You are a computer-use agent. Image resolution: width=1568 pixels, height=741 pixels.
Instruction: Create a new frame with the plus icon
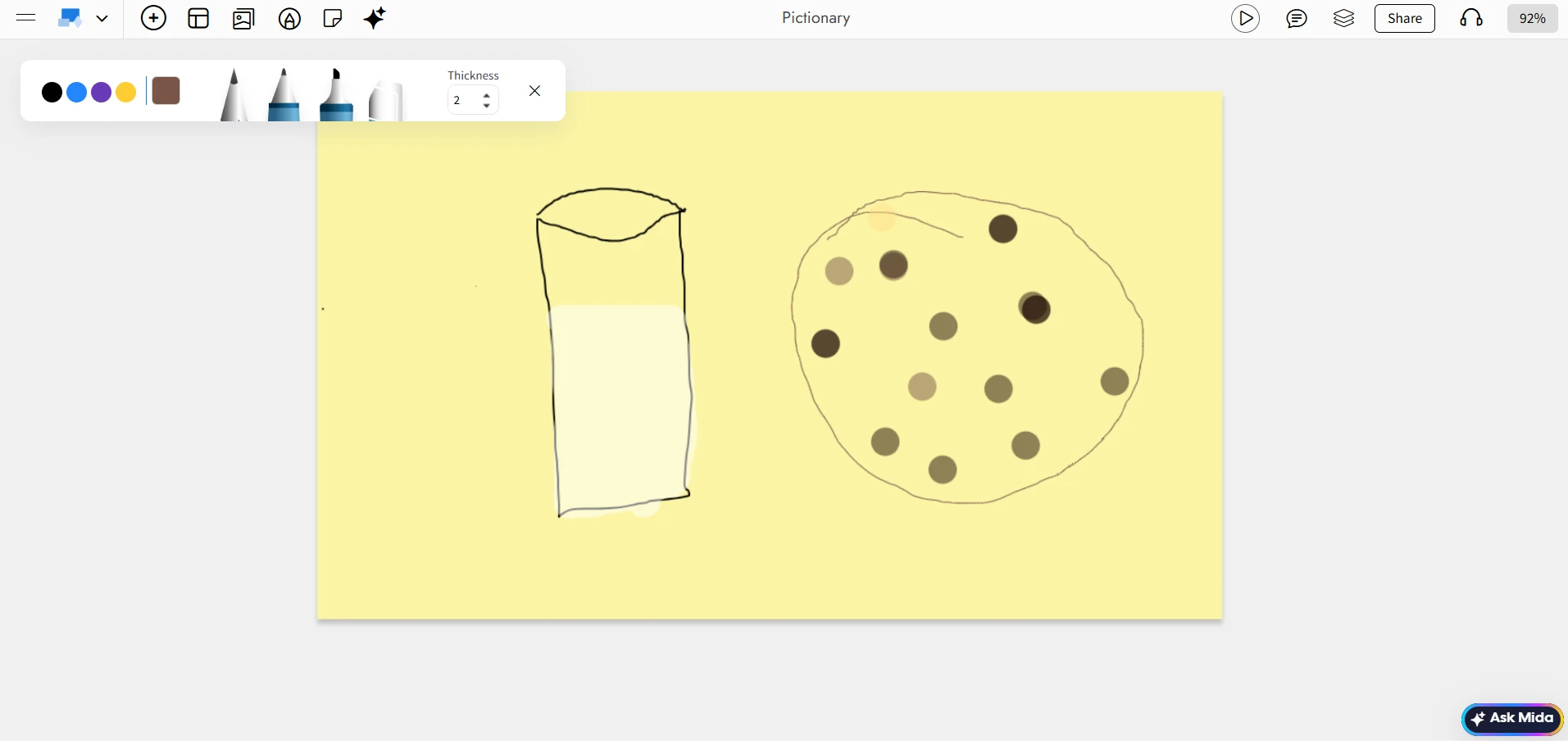152,17
